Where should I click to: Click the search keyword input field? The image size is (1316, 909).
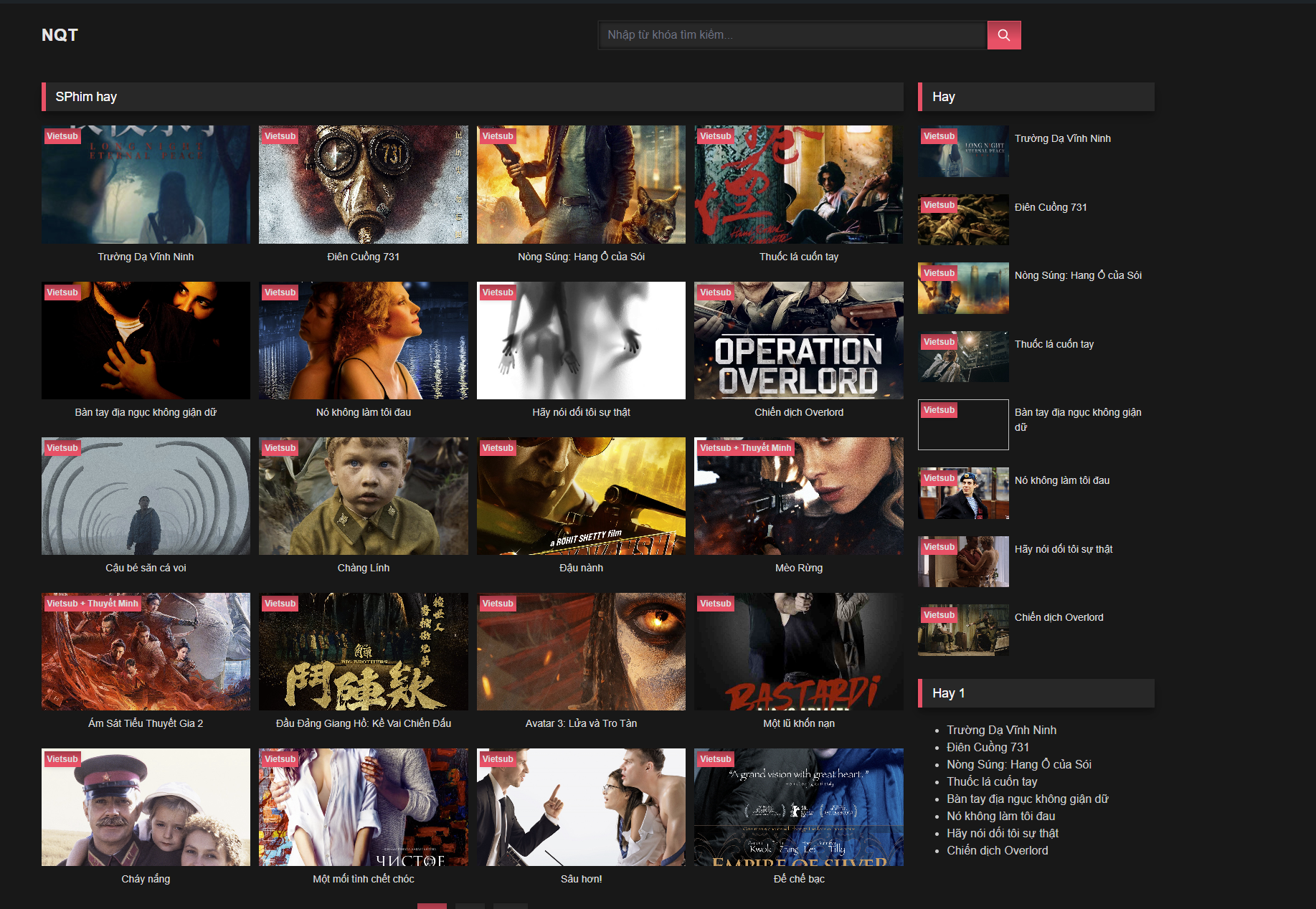(789, 34)
